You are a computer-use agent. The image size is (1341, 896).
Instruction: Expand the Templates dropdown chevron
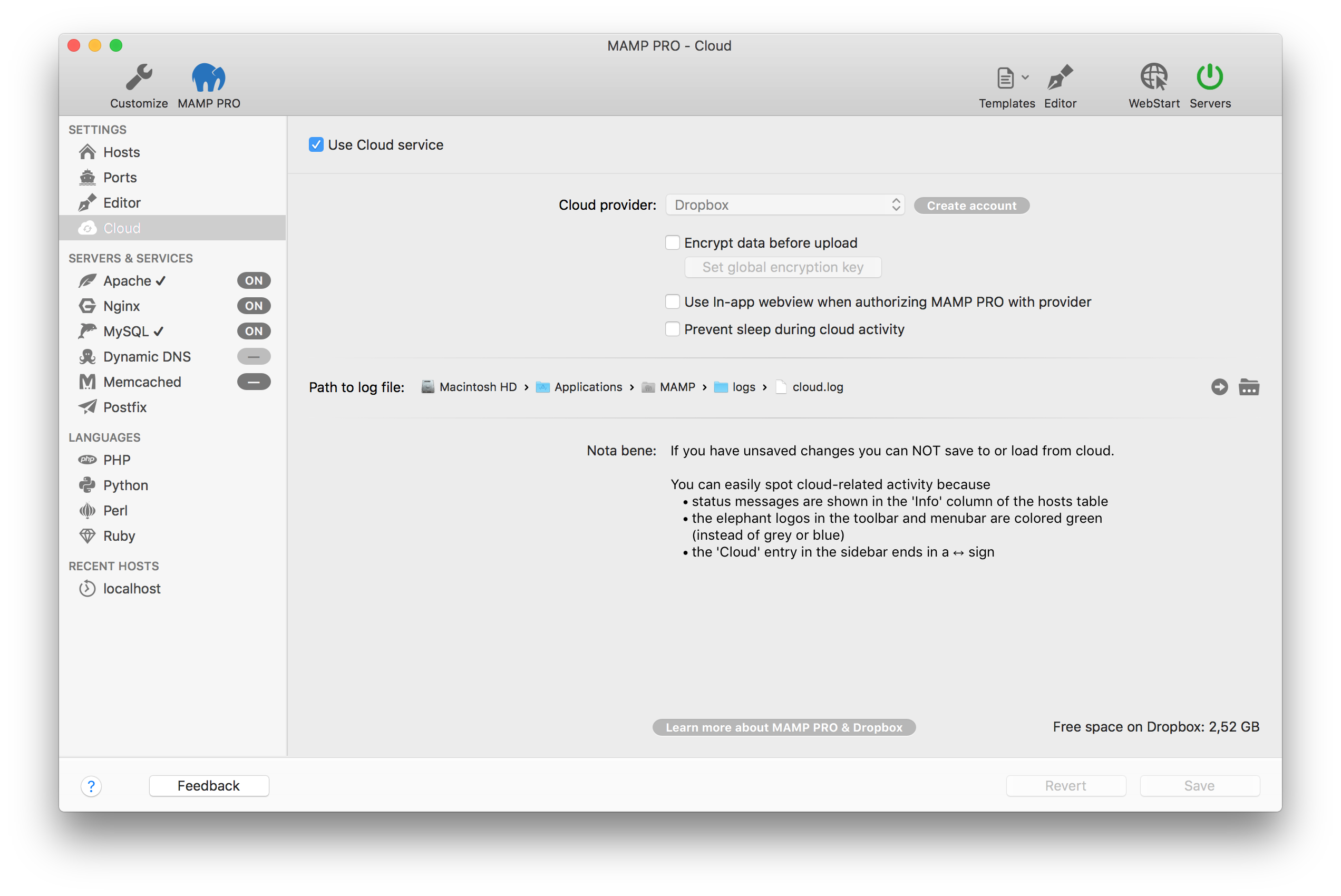pyautogui.click(x=1026, y=77)
